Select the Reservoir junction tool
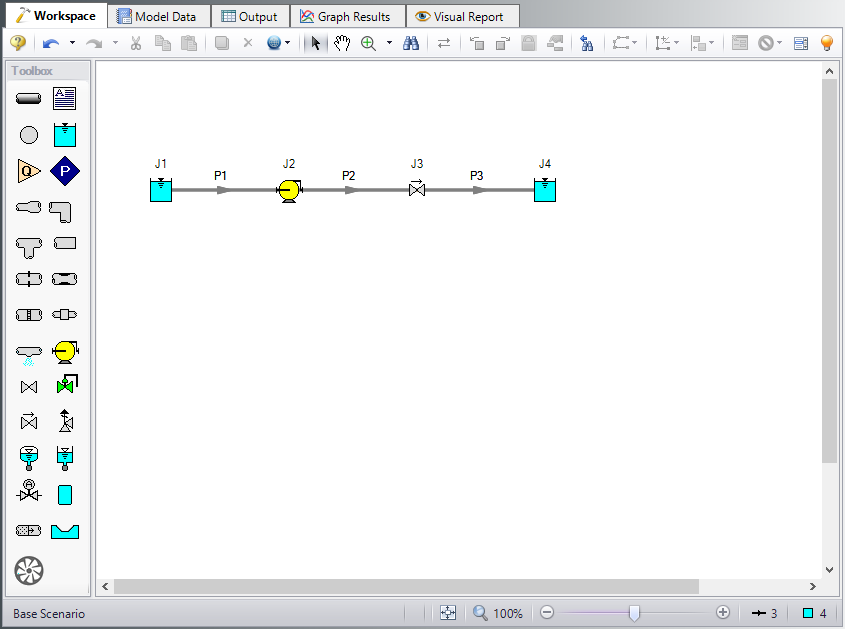The height and width of the screenshot is (629, 845). click(x=64, y=134)
